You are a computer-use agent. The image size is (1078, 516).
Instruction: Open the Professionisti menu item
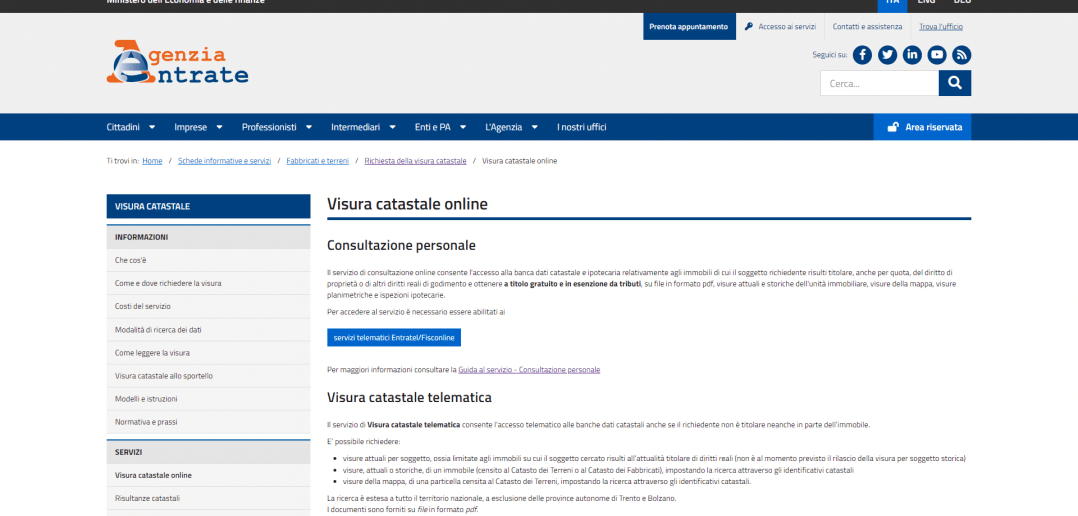point(269,127)
